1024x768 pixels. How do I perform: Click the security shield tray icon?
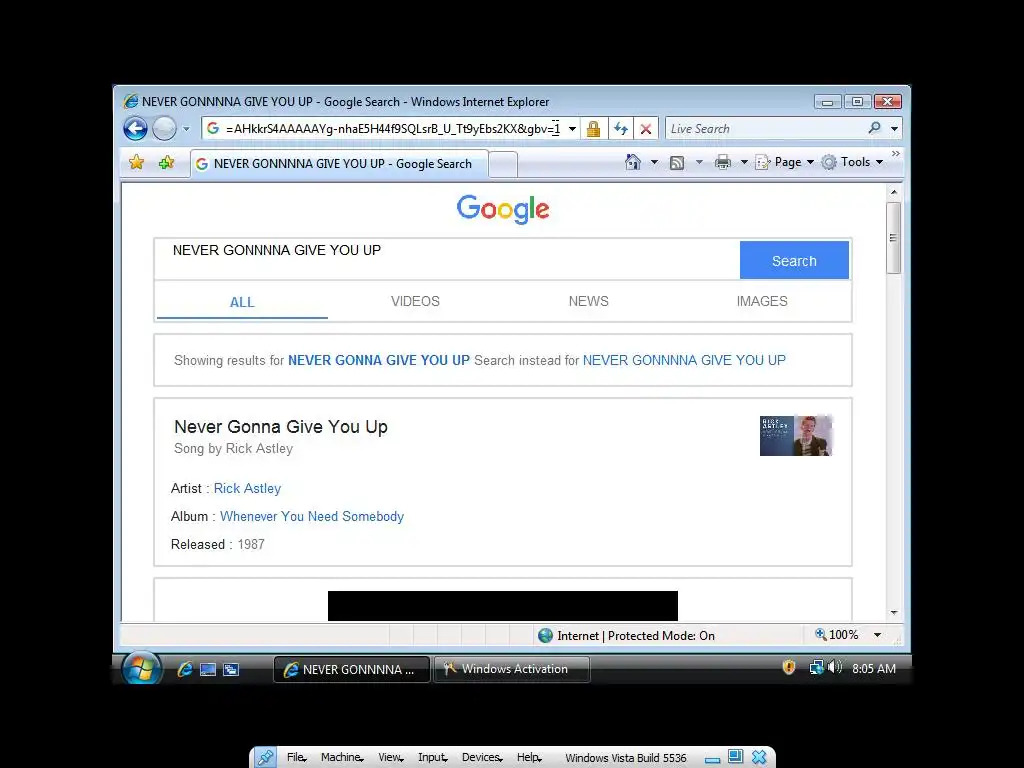coord(789,667)
